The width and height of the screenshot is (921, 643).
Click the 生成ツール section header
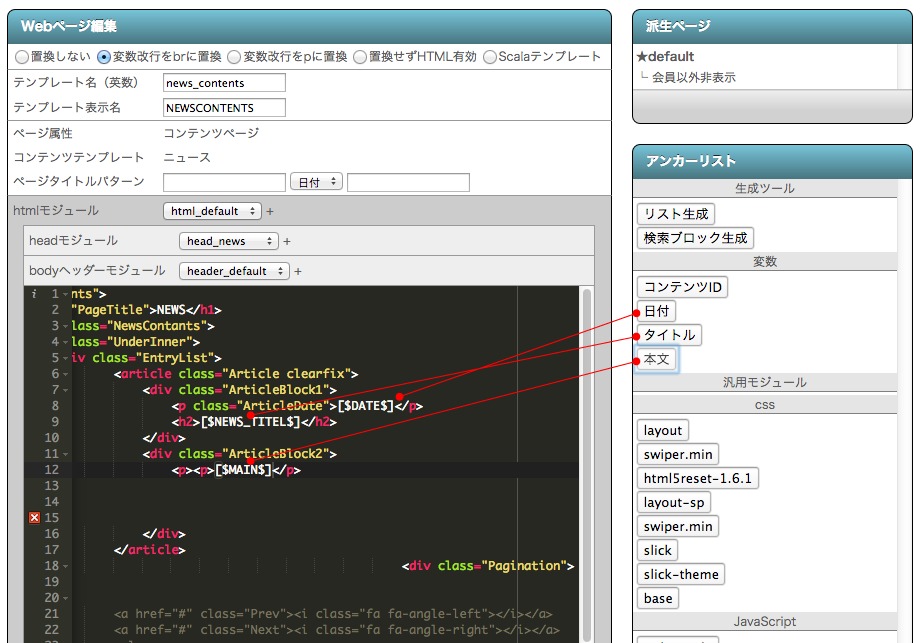[765, 188]
